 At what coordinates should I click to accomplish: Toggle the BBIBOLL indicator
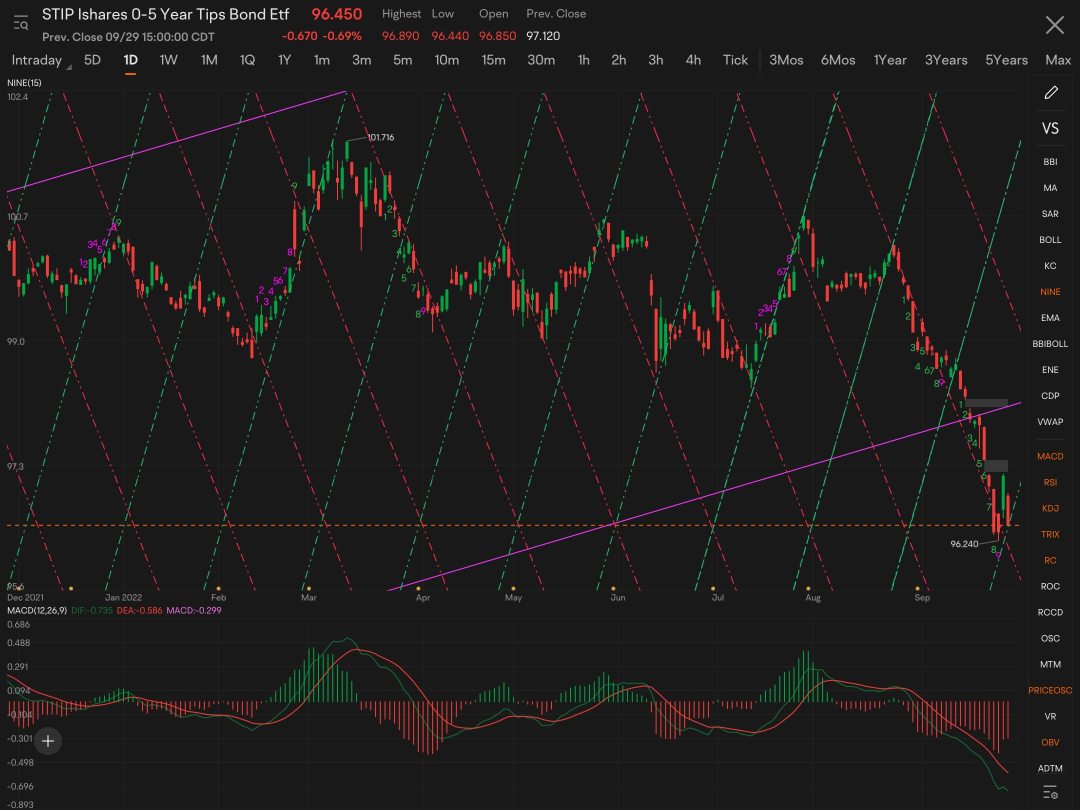click(x=1050, y=344)
